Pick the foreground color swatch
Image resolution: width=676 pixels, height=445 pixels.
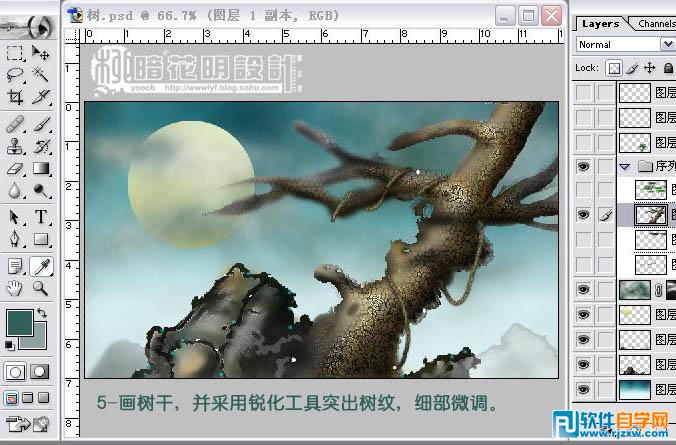(x=19, y=323)
